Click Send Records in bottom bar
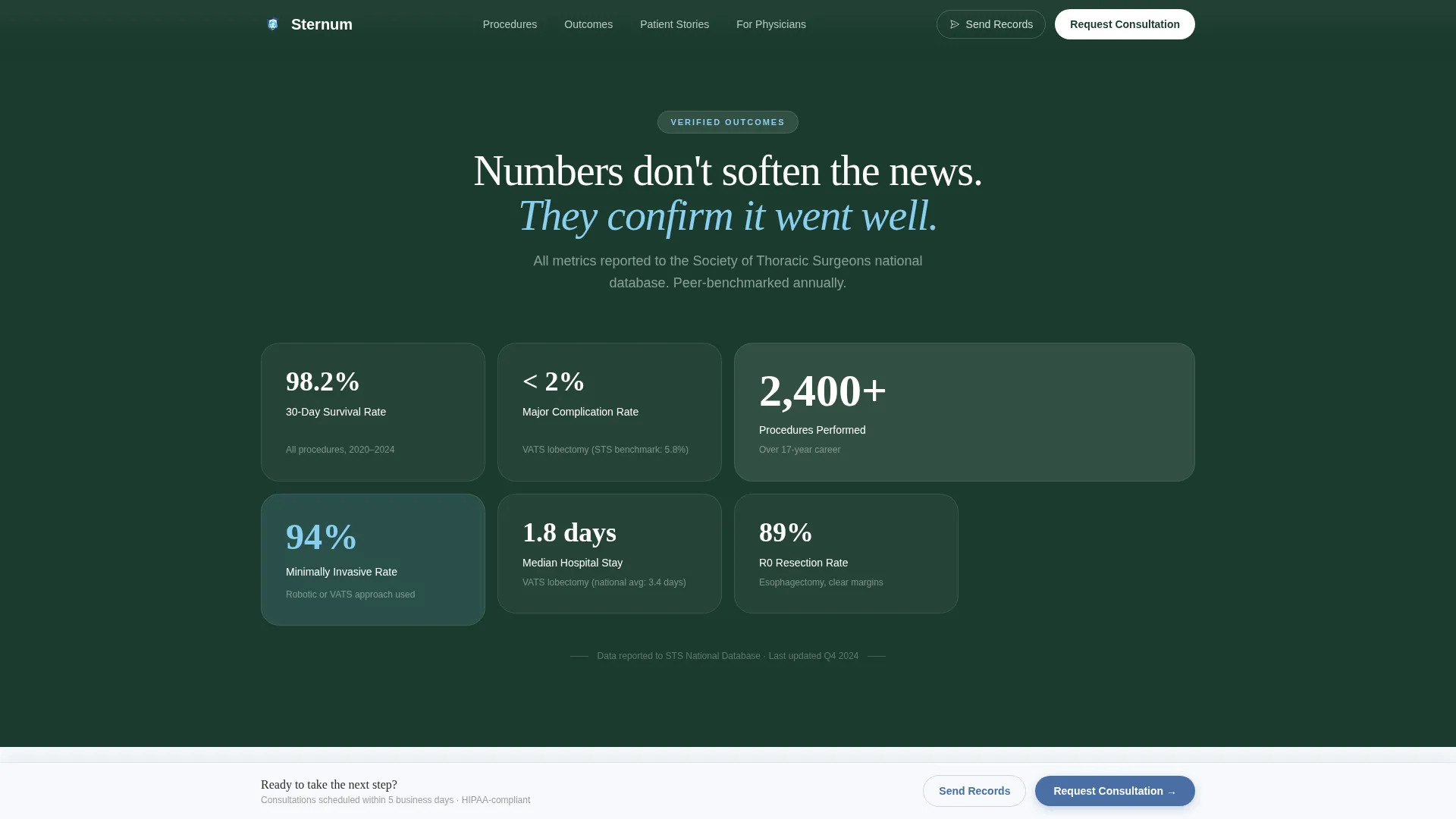 point(974,791)
